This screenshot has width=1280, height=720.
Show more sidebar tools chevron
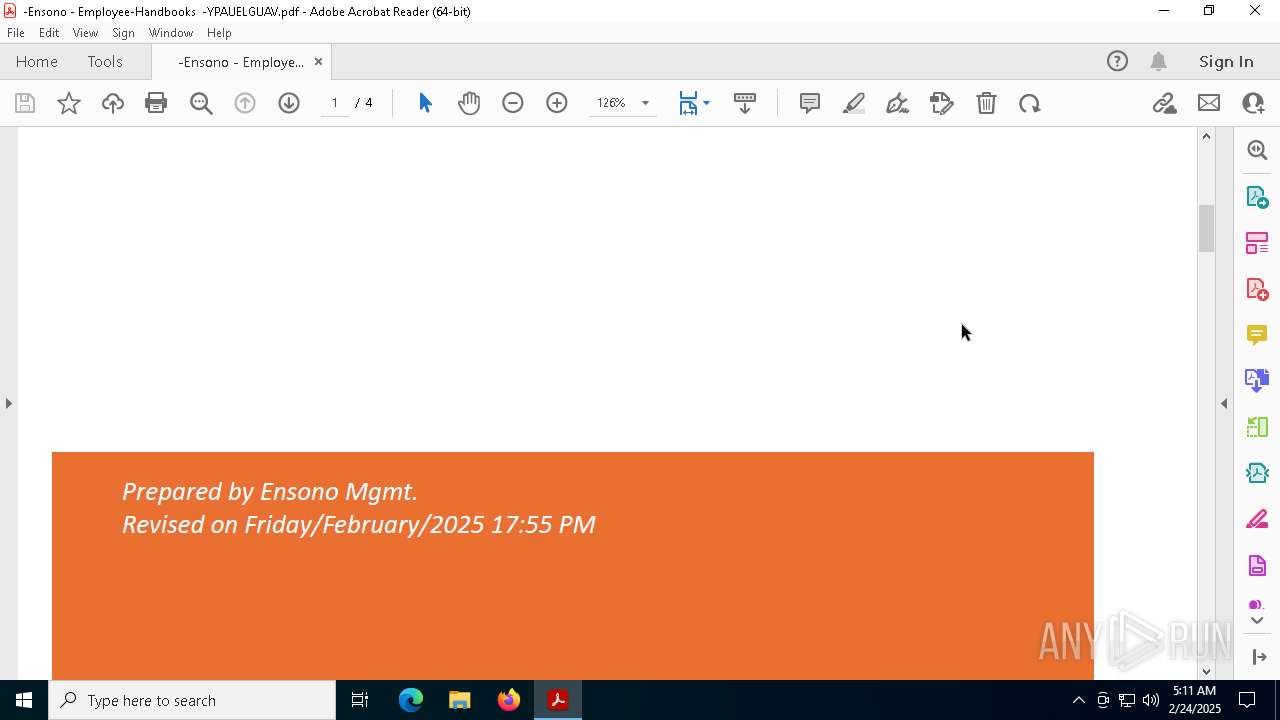pyautogui.click(x=1257, y=621)
